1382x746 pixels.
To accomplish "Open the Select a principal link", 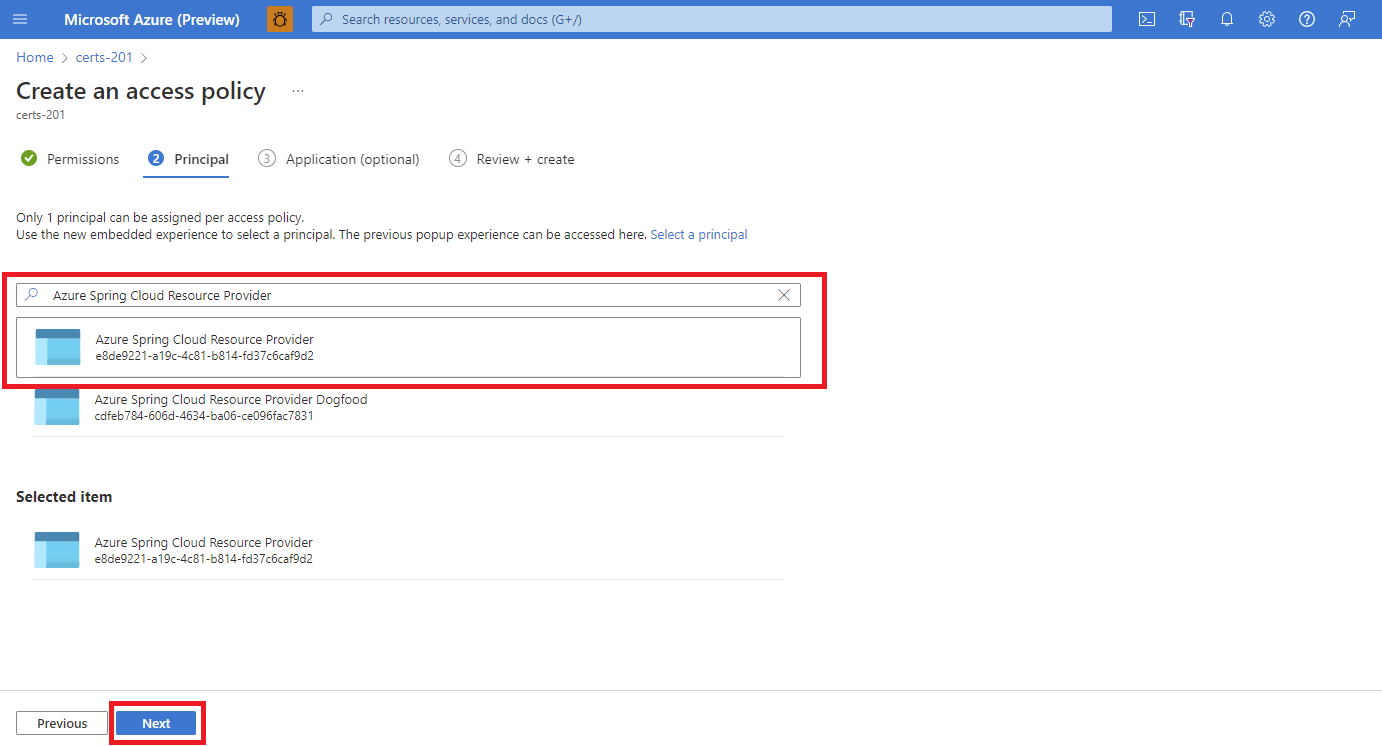I will pyautogui.click(x=699, y=234).
